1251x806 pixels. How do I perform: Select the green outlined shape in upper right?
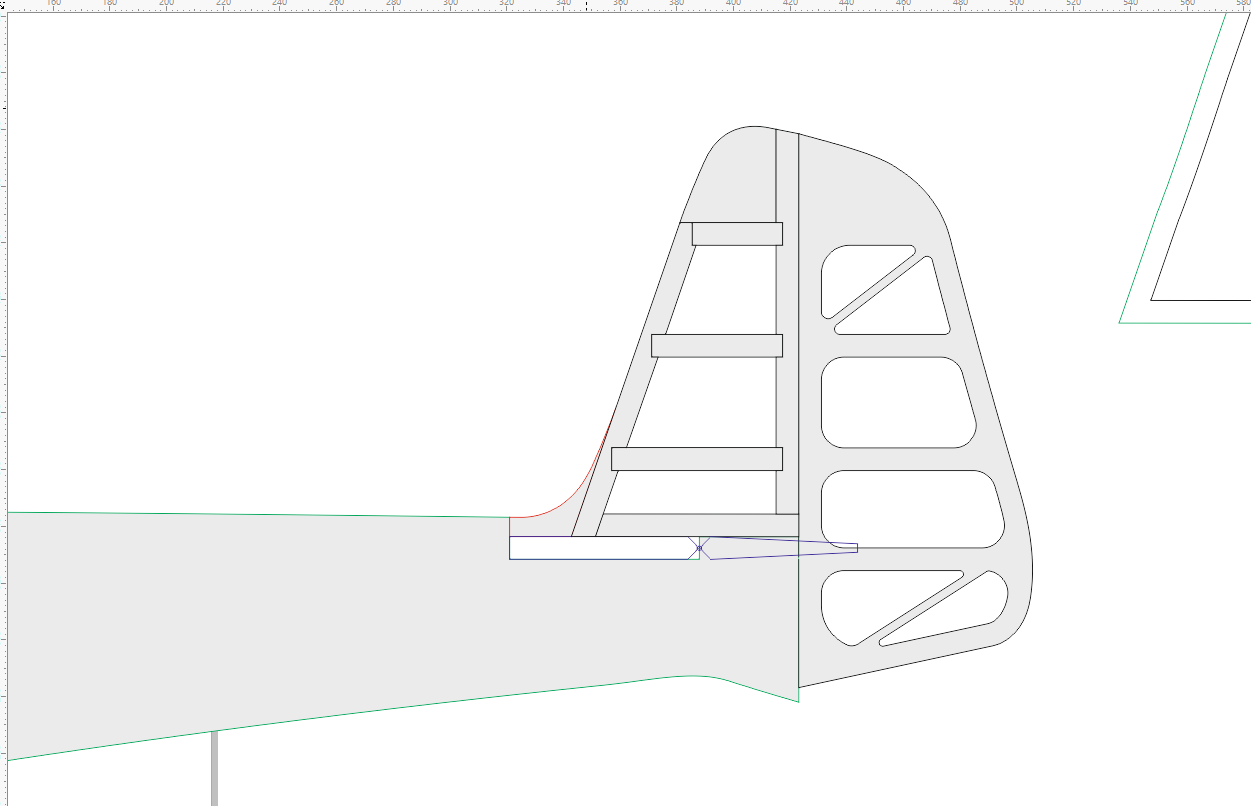[1170, 170]
